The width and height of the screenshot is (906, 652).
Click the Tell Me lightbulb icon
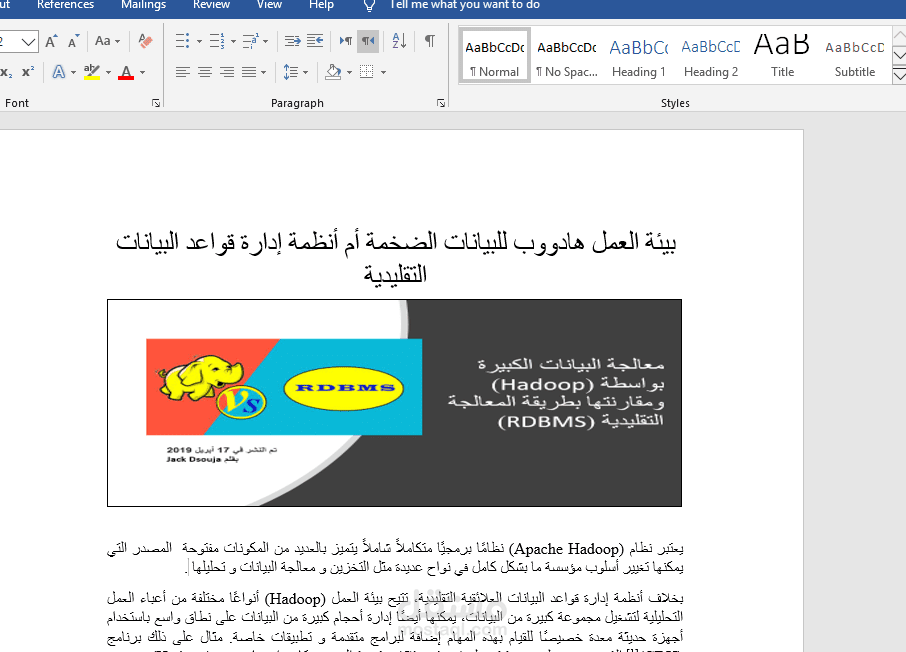[x=369, y=6]
